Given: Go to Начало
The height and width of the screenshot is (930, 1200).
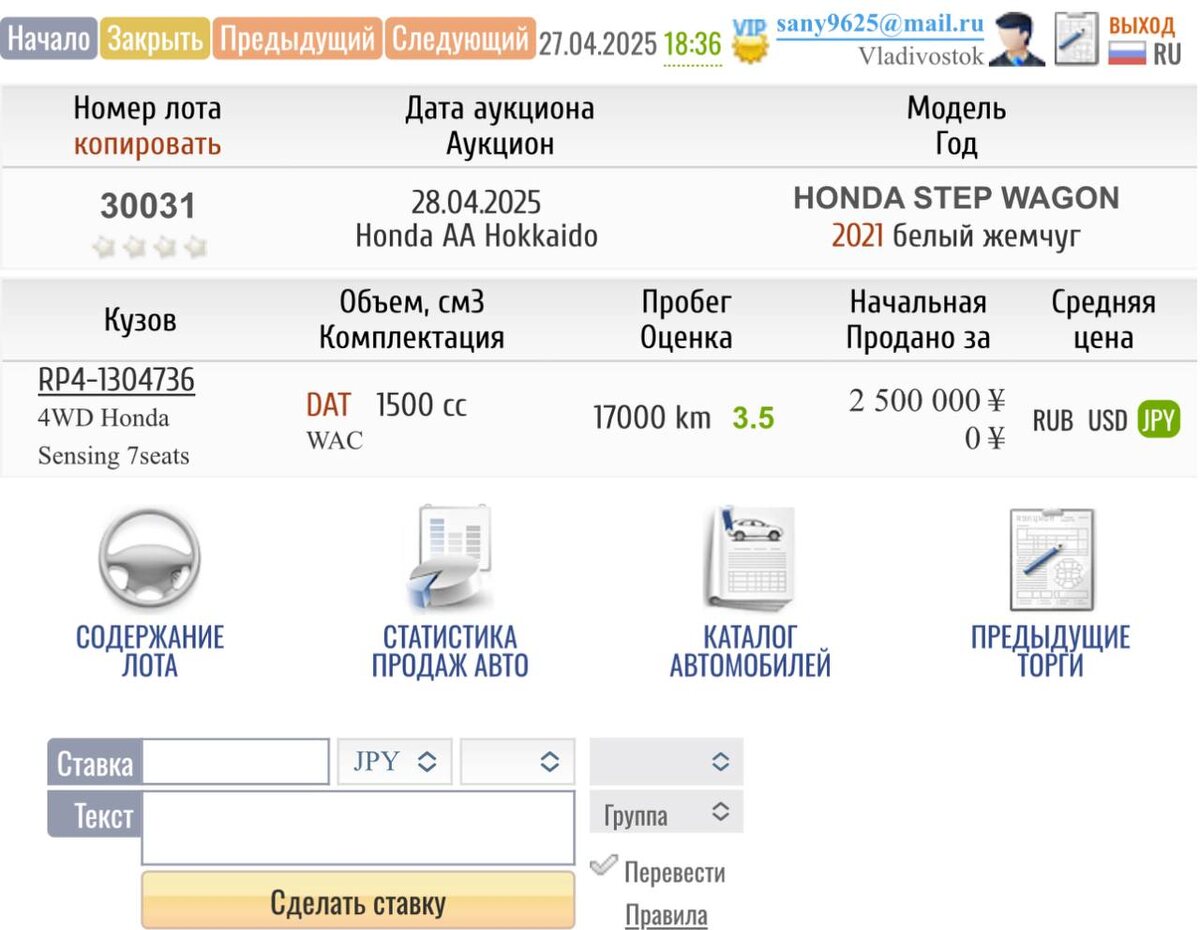Looking at the screenshot, I should [49, 39].
